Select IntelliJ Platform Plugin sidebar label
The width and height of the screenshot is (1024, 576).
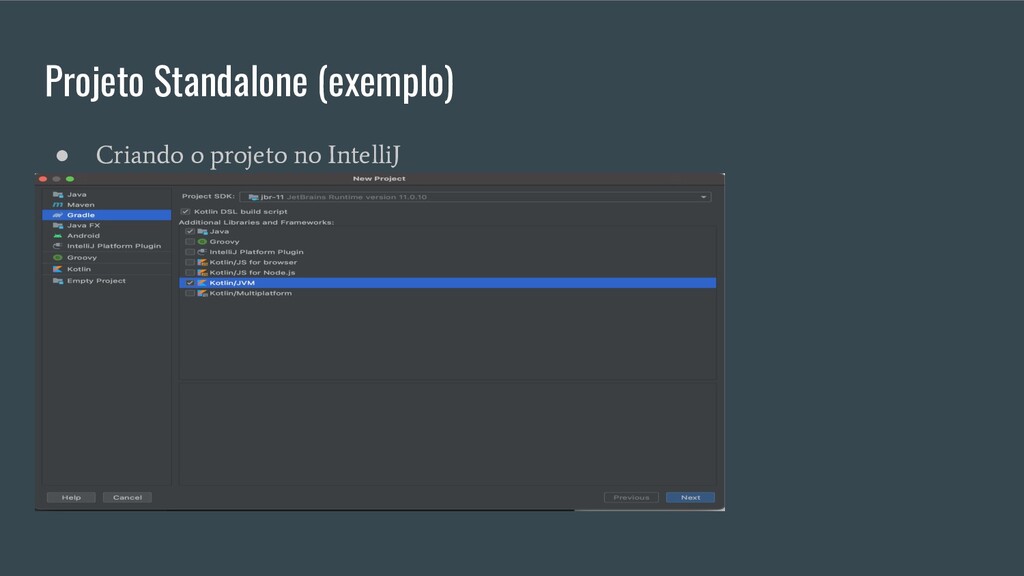tap(114, 246)
